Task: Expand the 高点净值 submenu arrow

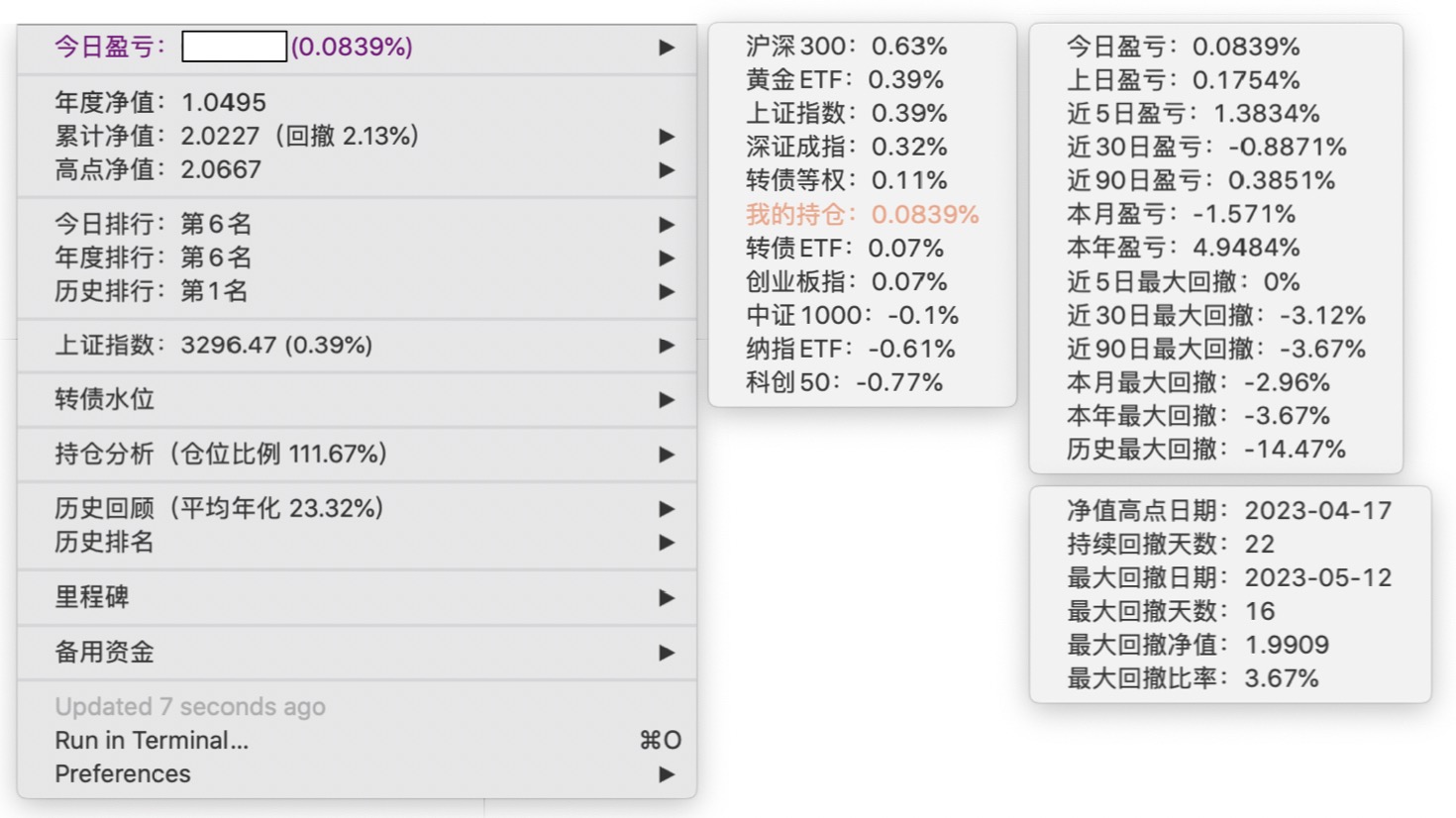Action: [x=667, y=170]
